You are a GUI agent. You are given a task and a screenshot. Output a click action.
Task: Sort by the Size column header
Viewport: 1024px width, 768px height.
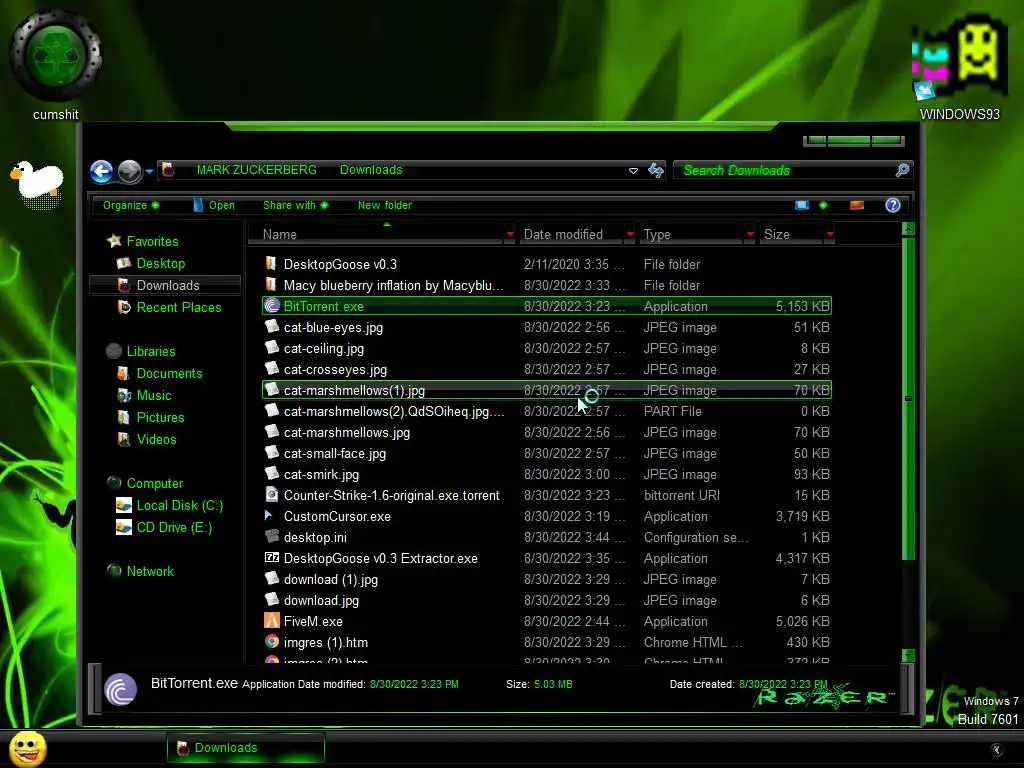pyautogui.click(x=792, y=234)
